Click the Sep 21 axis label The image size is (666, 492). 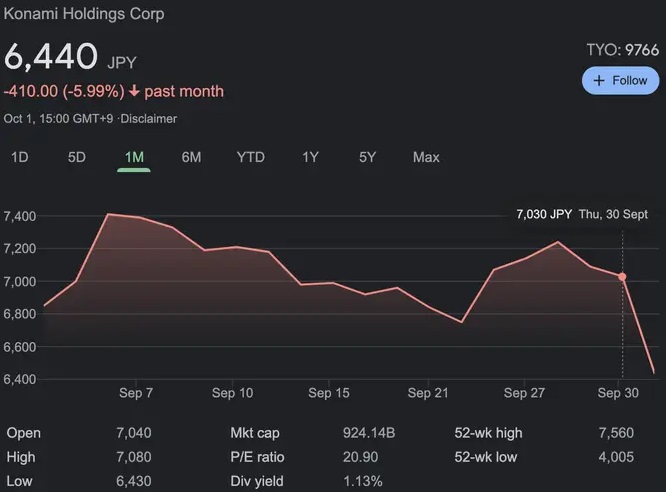click(426, 393)
